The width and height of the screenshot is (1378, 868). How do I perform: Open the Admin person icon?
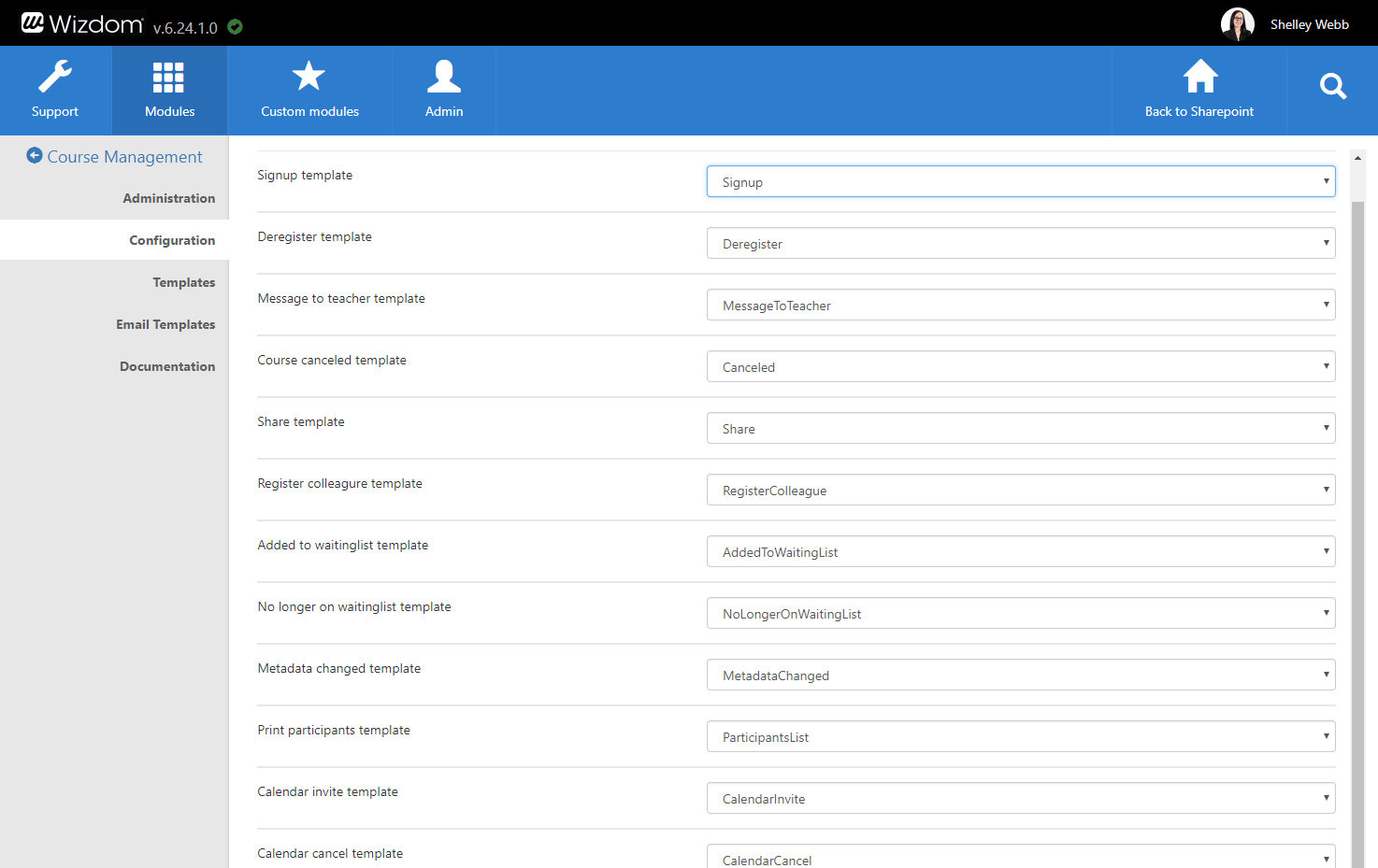[444, 77]
